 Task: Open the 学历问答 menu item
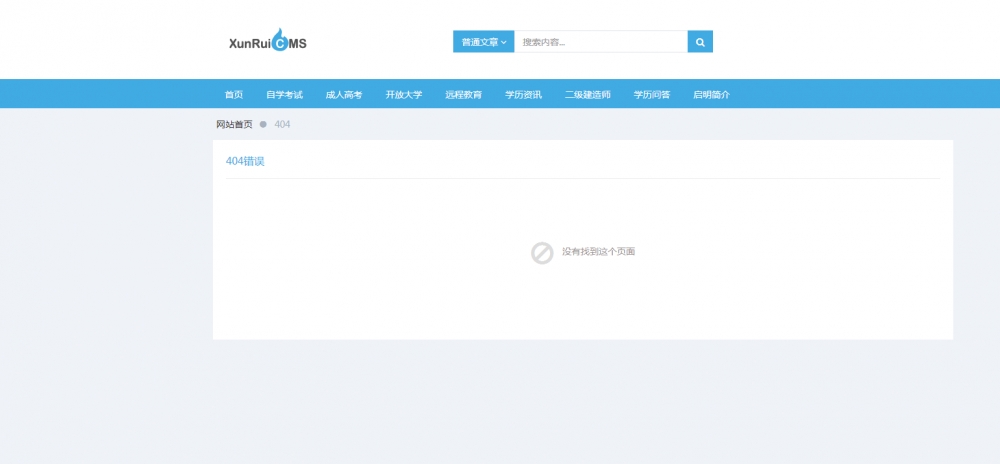click(652, 94)
